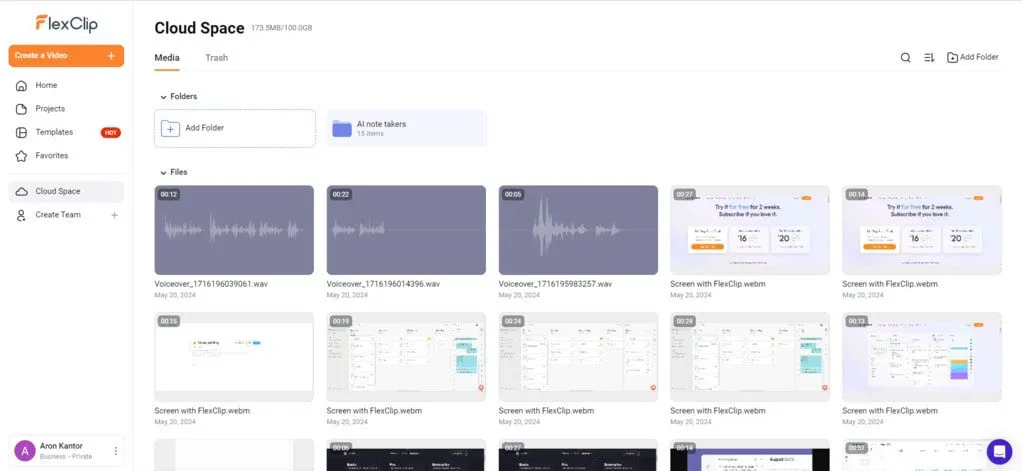The height and width of the screenshot is (471, 1022).
Task: Click the Create a Video button
Action: coord(66,56)
